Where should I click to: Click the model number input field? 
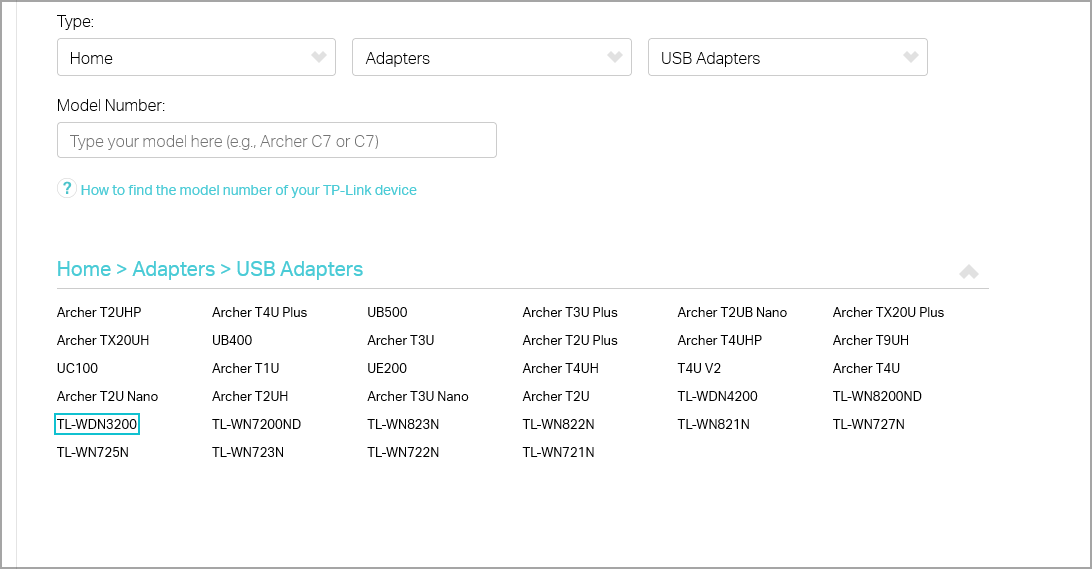click(276, 141)
